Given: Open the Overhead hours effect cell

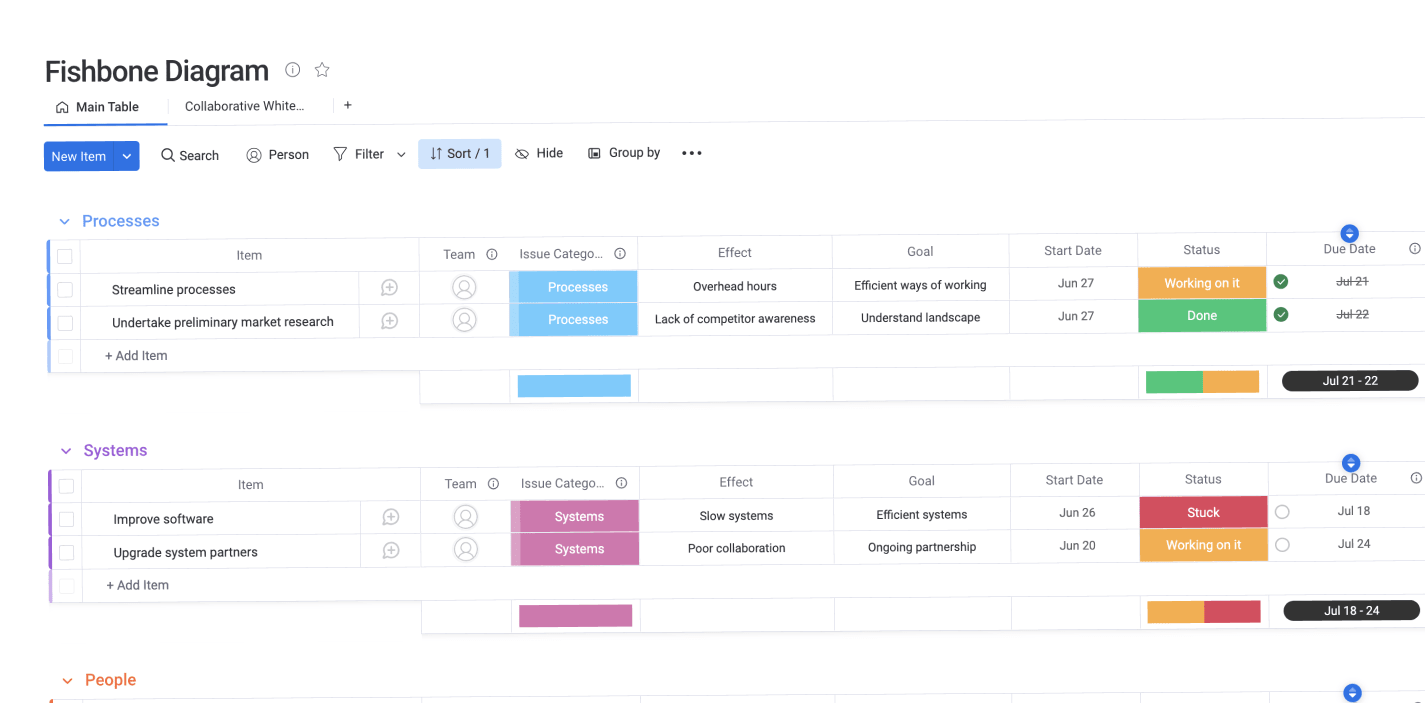Looking at the screenshot, I should [x=735, y=286].
